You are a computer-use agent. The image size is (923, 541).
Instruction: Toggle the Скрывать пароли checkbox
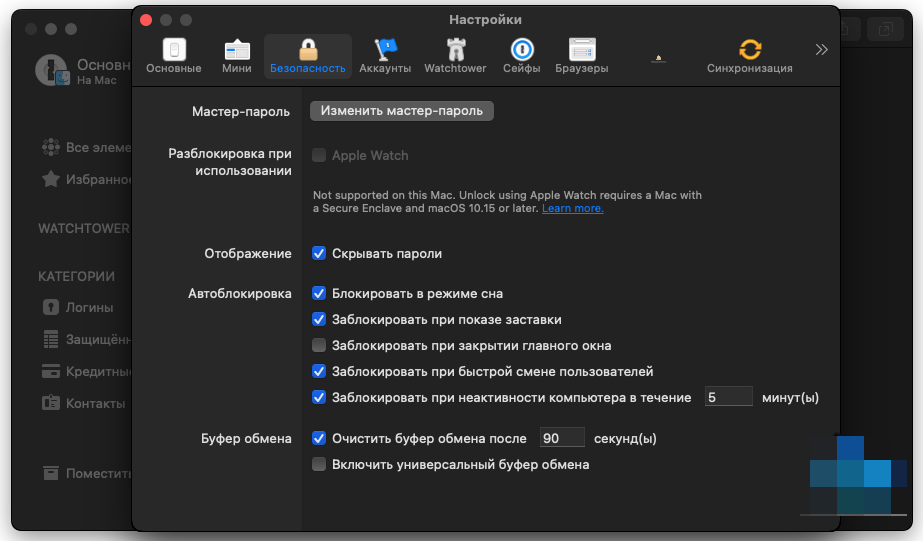[x=319, y=254]
